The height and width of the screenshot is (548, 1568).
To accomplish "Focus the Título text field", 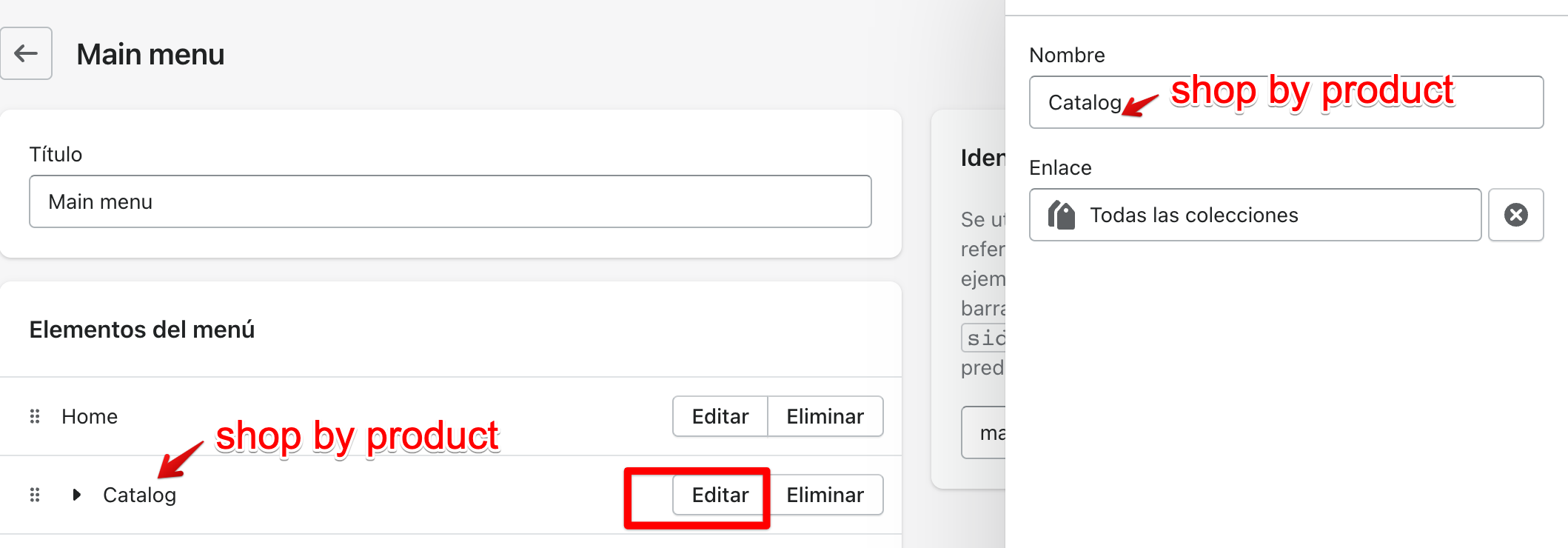I will [450, 201].
